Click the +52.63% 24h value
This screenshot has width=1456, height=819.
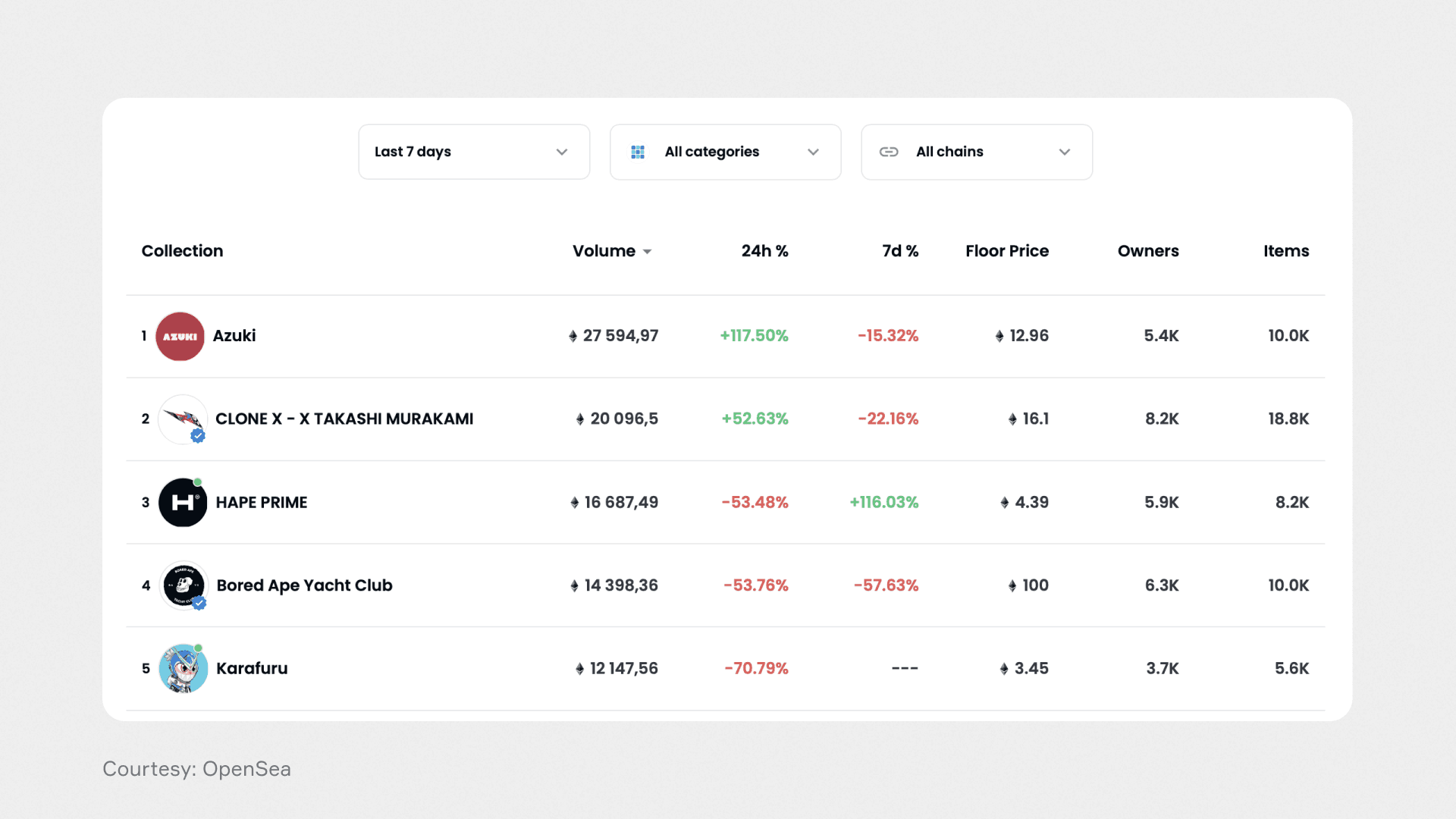[x=755, y=419]
